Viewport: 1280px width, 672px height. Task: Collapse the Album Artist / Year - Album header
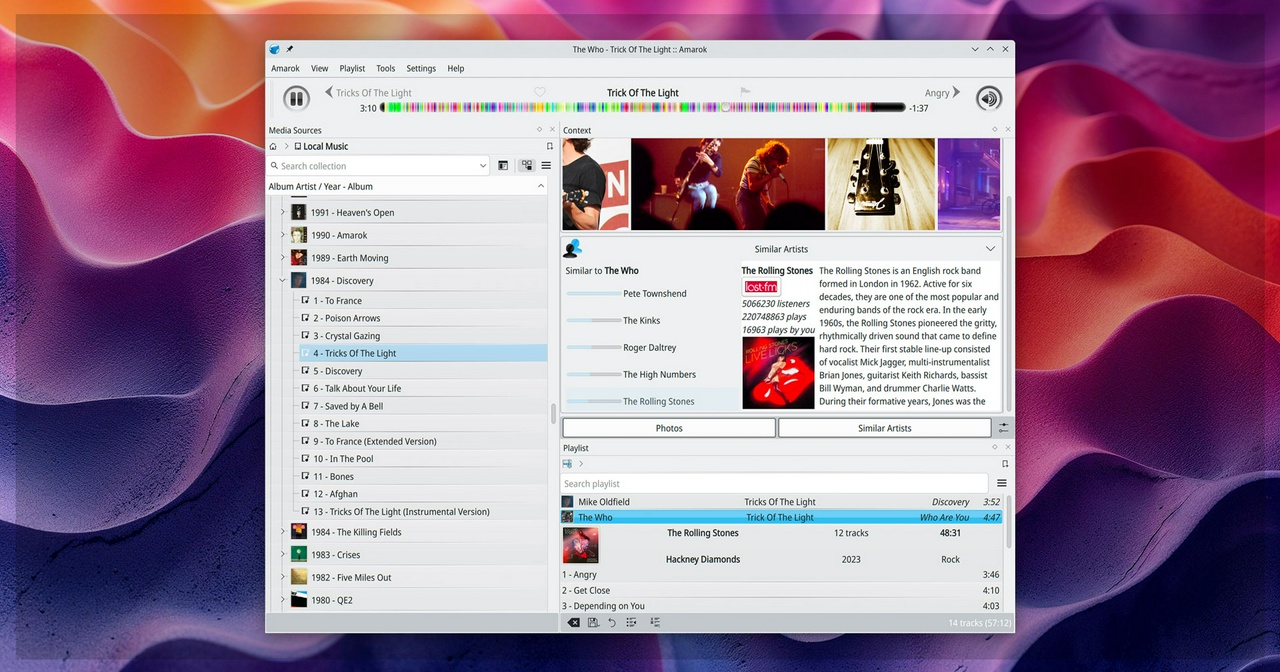[x=541, y=186]
